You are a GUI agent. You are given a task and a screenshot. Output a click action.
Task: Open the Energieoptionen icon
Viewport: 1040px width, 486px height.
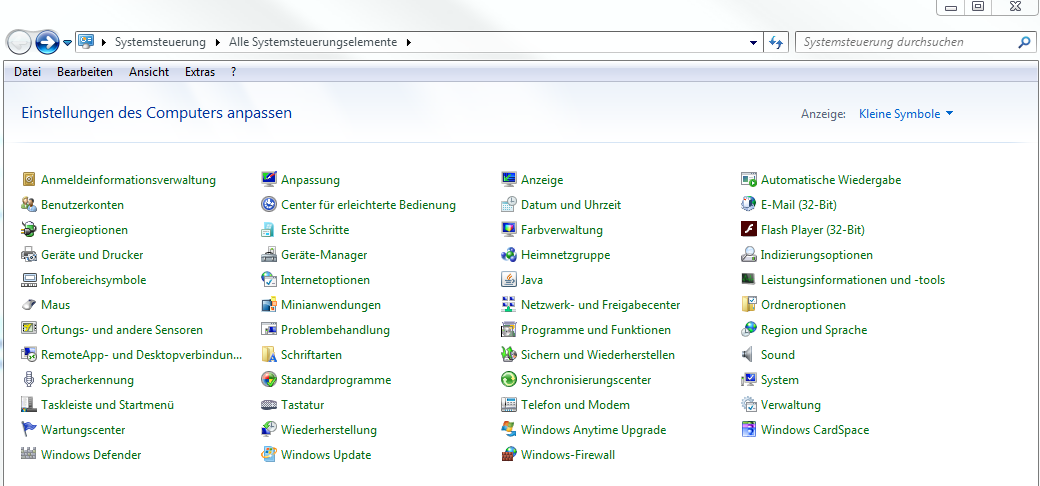29,230
